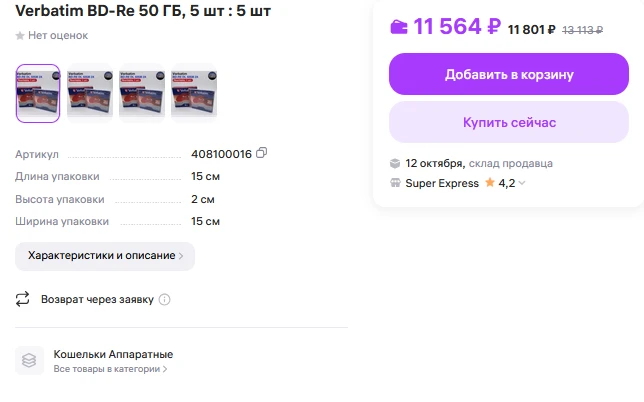Viewport: 644px width, 402px height.
Task: Select the third product thumbnail
Action: (142, 93)
